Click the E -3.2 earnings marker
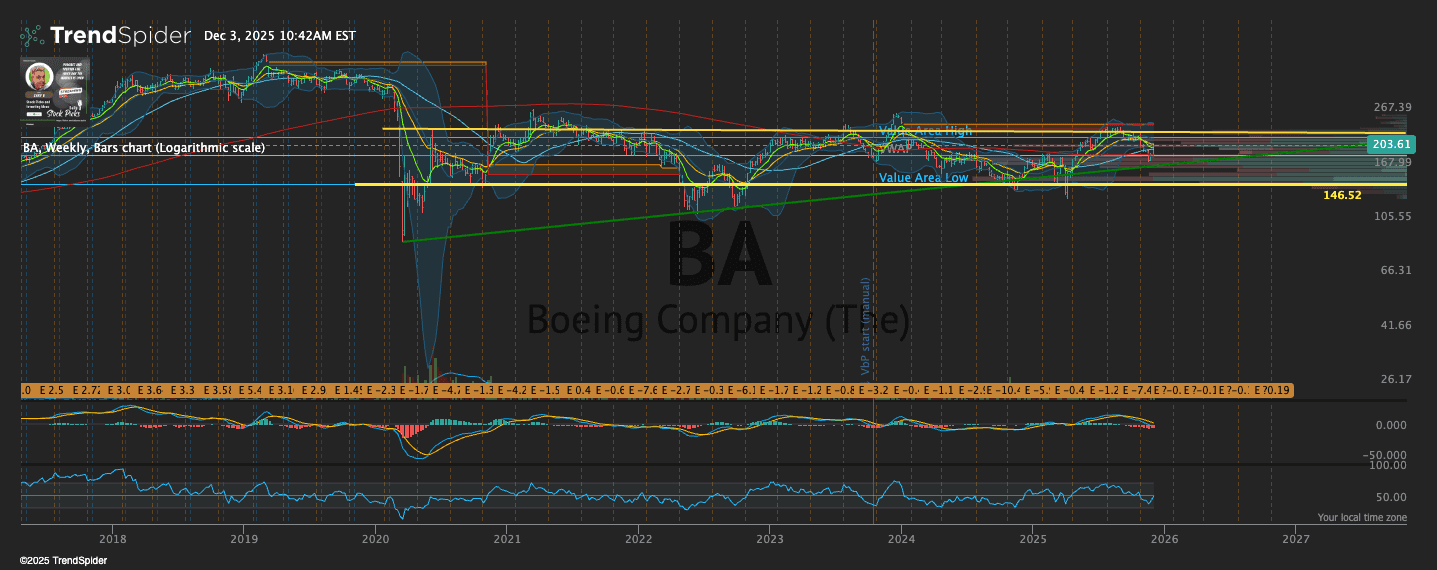 click(874, 389)
